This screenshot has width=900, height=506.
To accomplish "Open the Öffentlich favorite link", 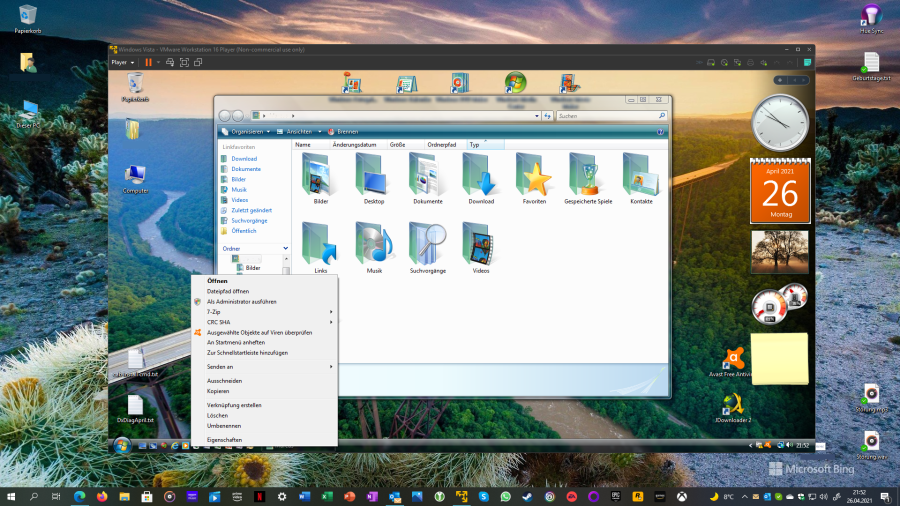I will pos(243,231).
